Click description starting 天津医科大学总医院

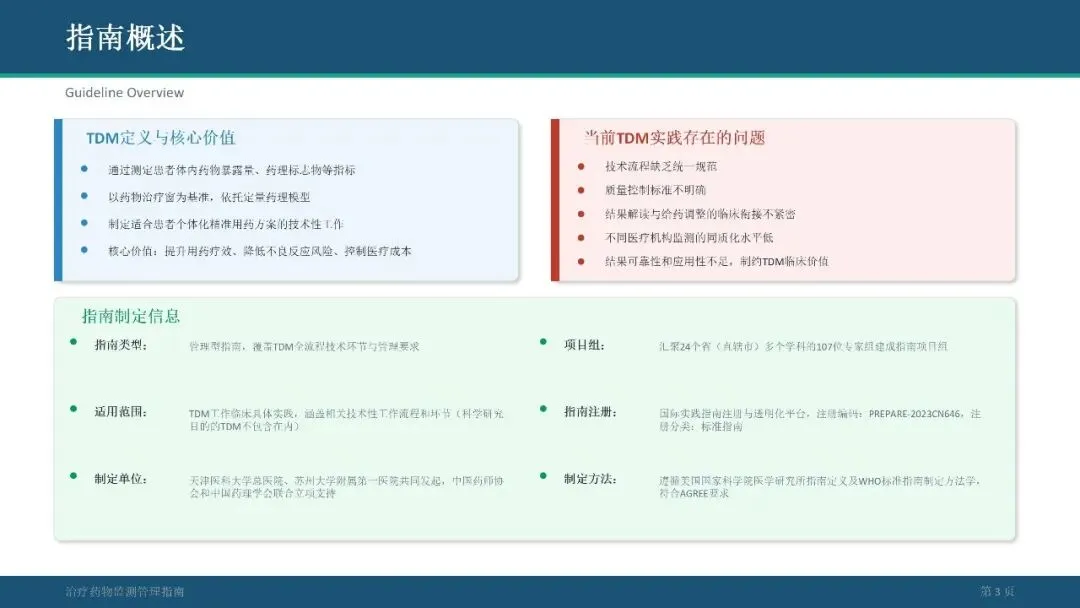point(346,487)
